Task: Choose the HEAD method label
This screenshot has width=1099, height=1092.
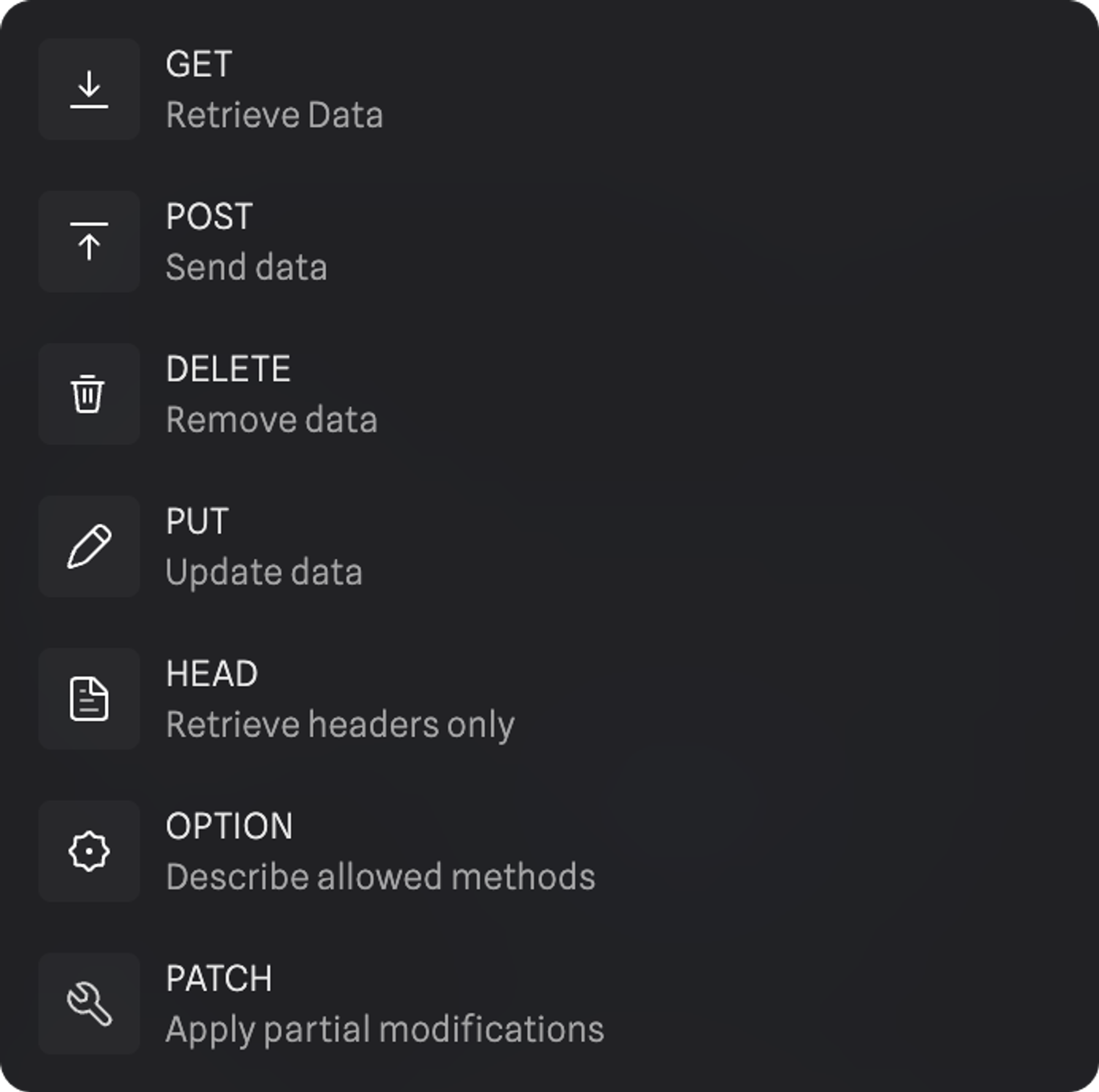Action: coord(212,673)
